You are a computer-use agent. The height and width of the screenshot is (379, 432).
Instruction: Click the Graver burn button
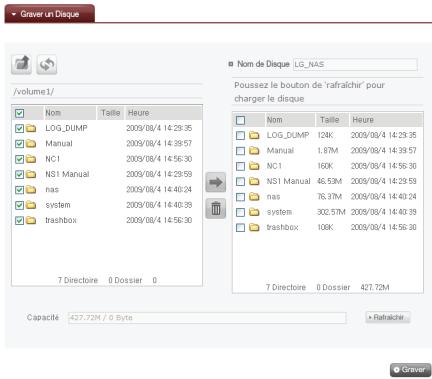click(410, 369)
